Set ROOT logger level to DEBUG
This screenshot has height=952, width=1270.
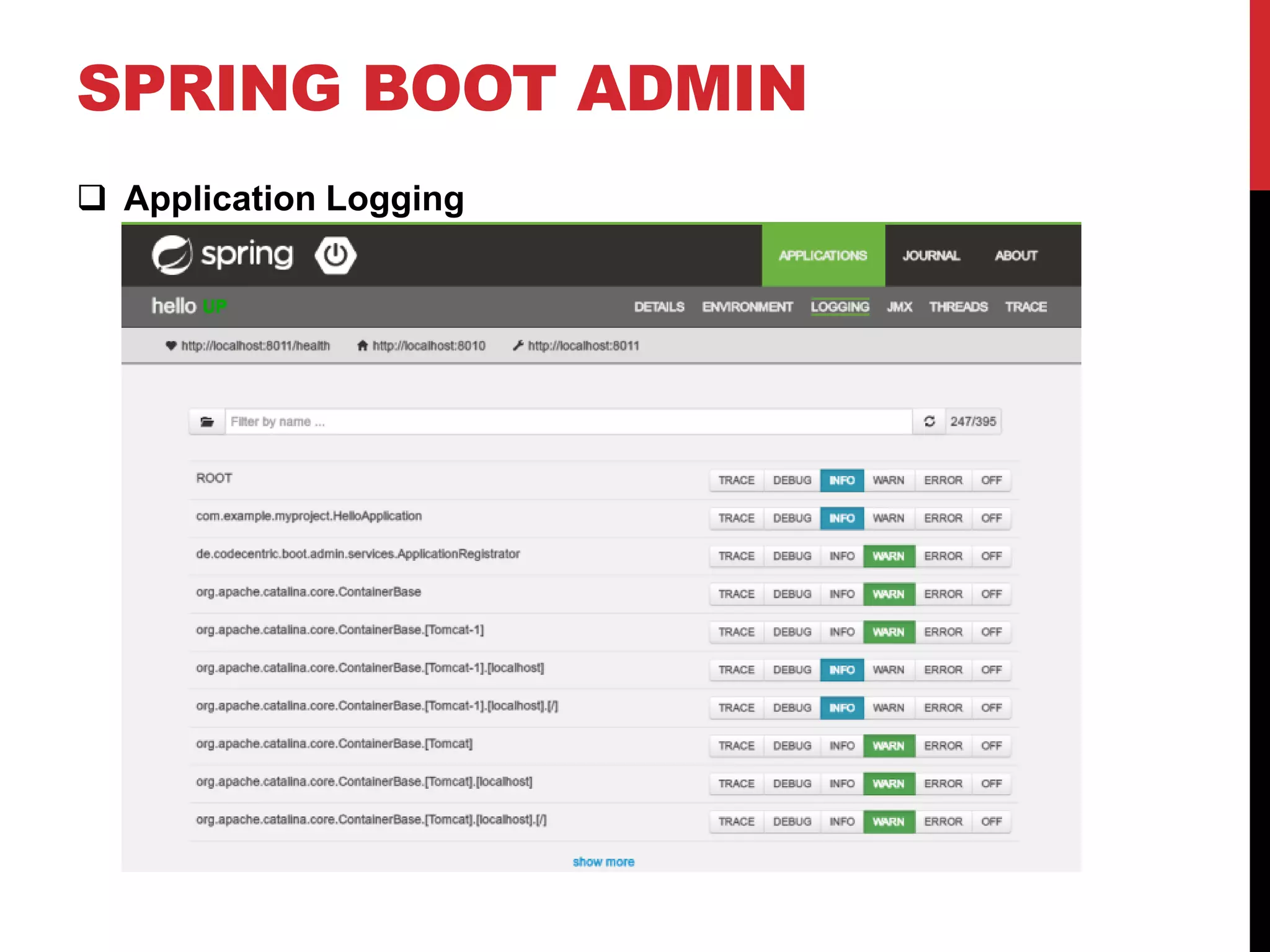(x=792, y=480)
